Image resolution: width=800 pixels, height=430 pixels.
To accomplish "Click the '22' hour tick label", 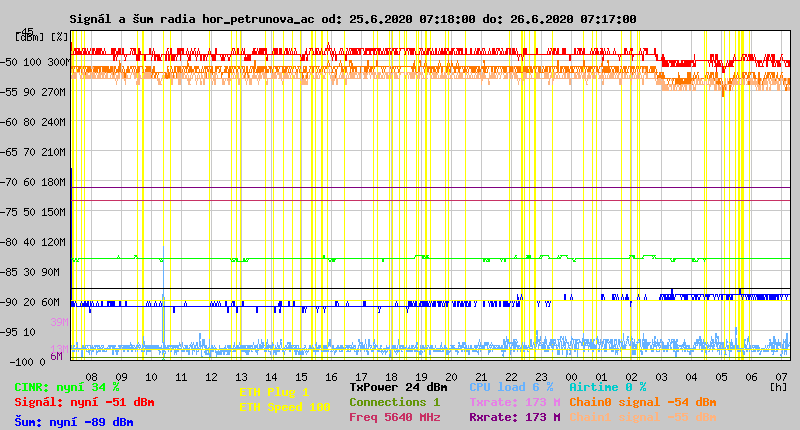I will click(x=511, y=377).
